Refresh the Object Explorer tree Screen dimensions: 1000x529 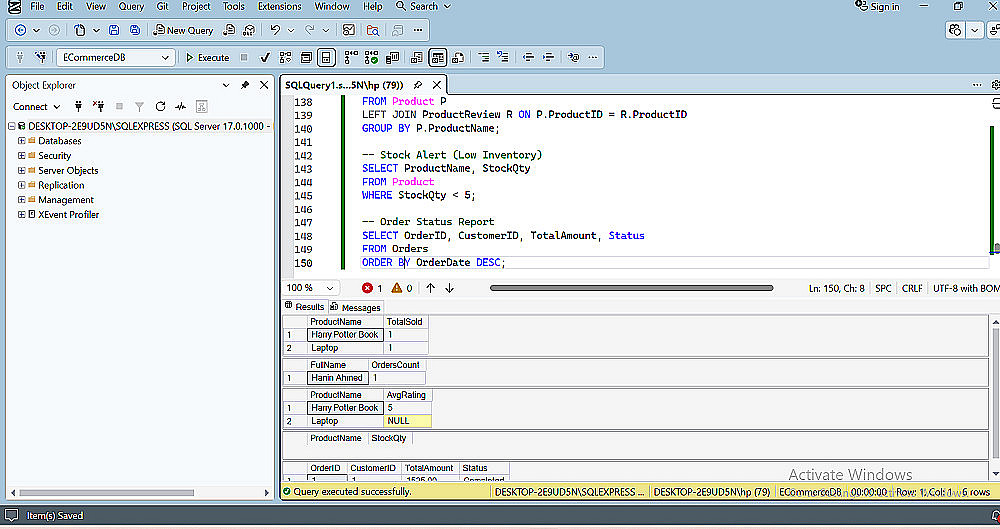(x=160, y=107)
